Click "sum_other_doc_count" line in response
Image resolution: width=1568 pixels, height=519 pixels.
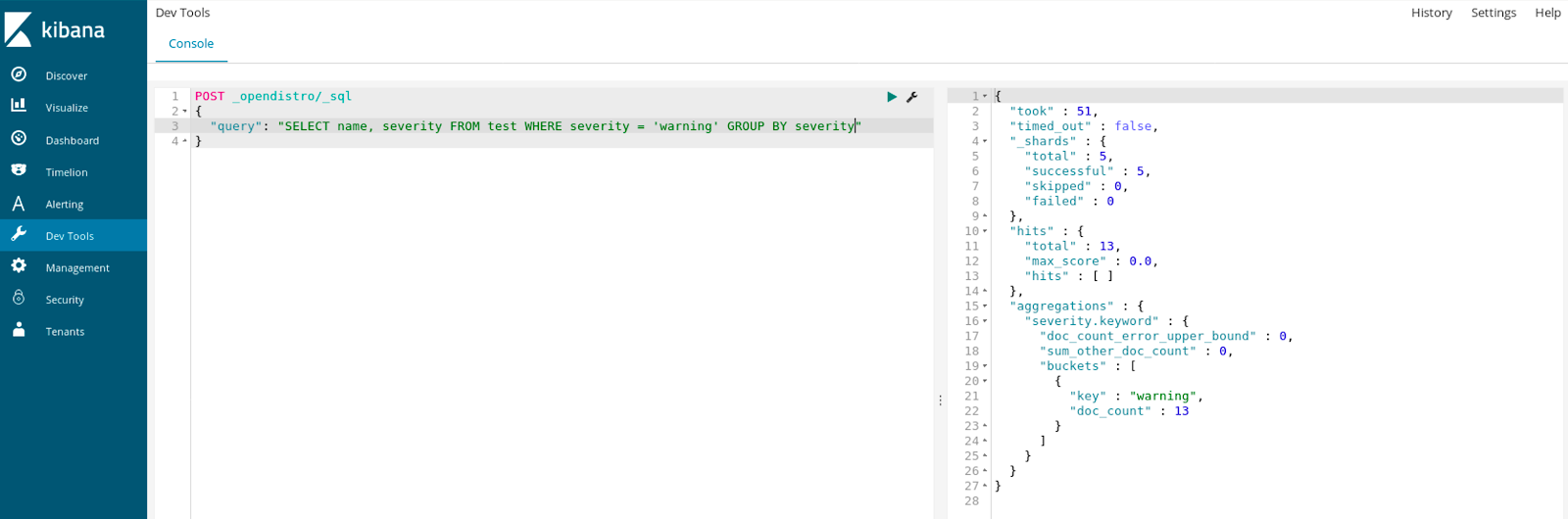(x=1137, y=352)
